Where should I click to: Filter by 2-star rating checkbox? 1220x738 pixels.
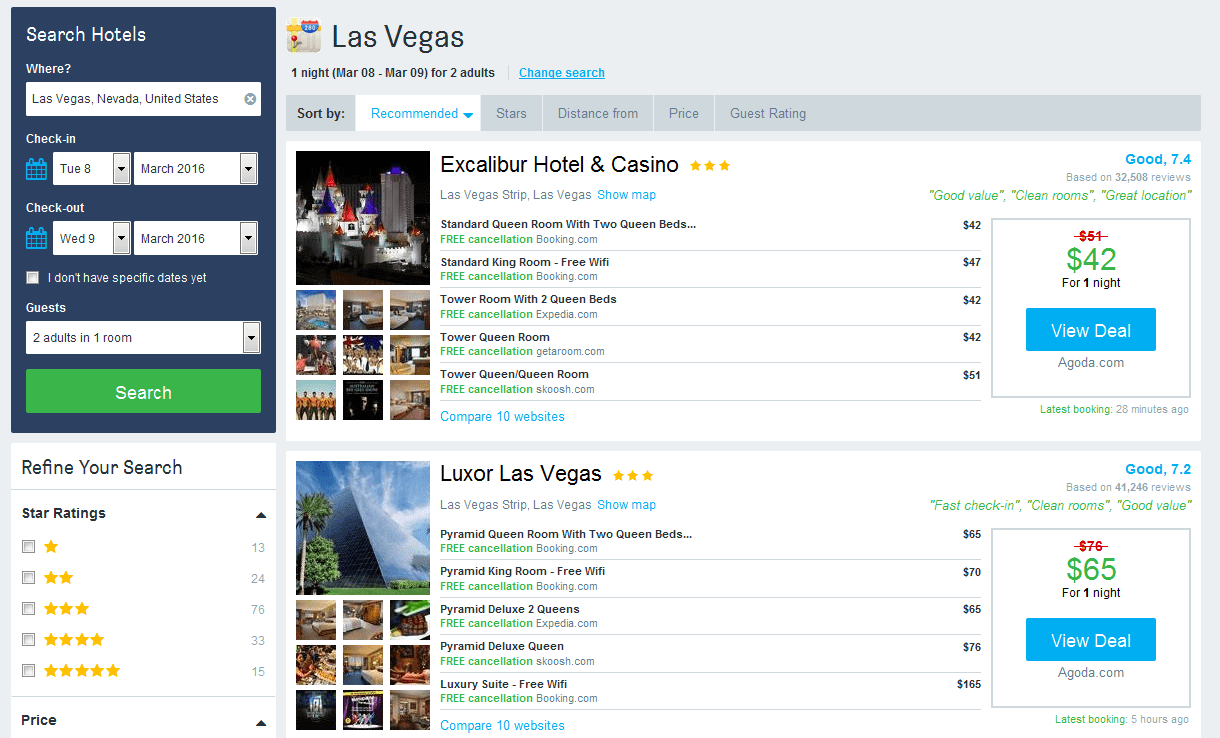coord(29,578)
